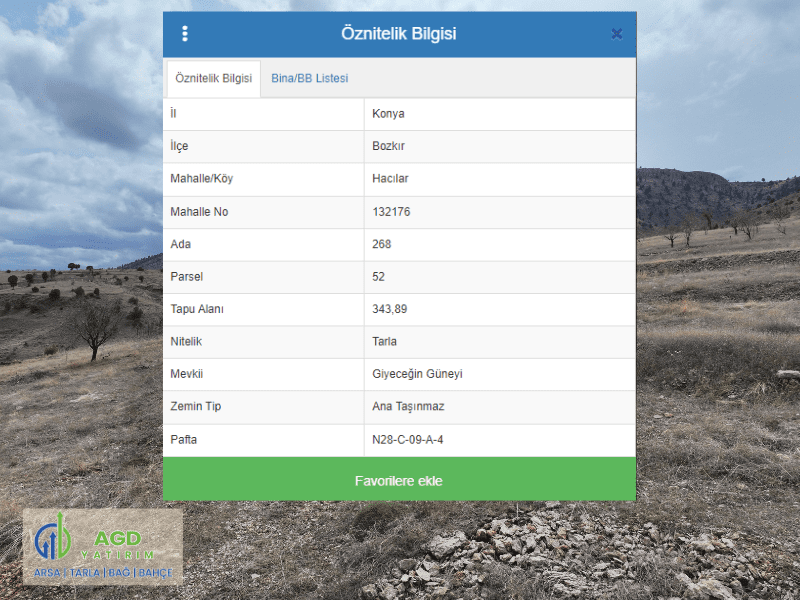Image resolution: width=800 pixels, height=600 pixels.
Task: Select the Tapu Alanı value 343,89
Action: pos(390,309)
